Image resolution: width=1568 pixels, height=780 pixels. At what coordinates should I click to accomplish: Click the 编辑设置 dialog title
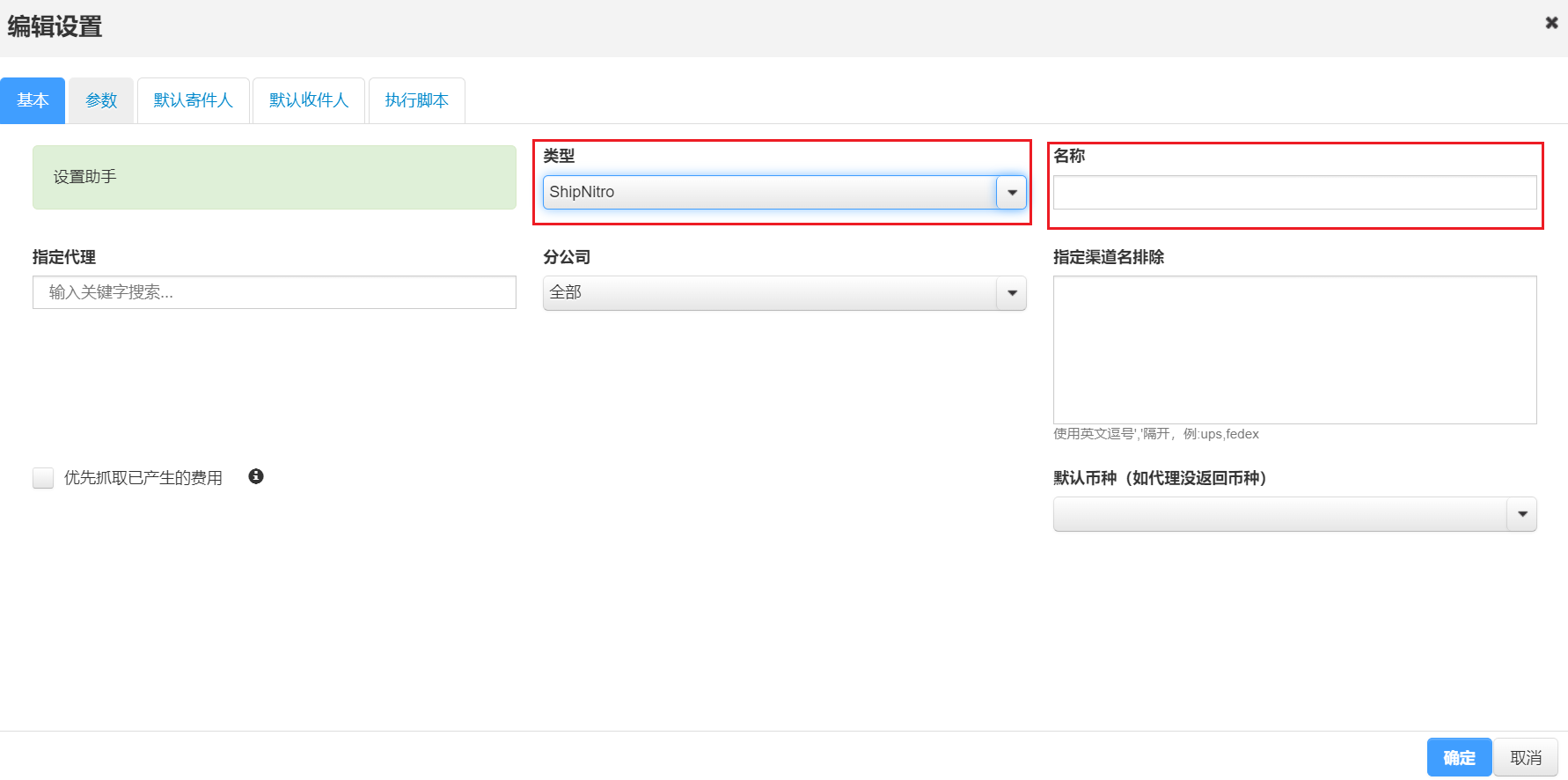[x=55, y=26]
